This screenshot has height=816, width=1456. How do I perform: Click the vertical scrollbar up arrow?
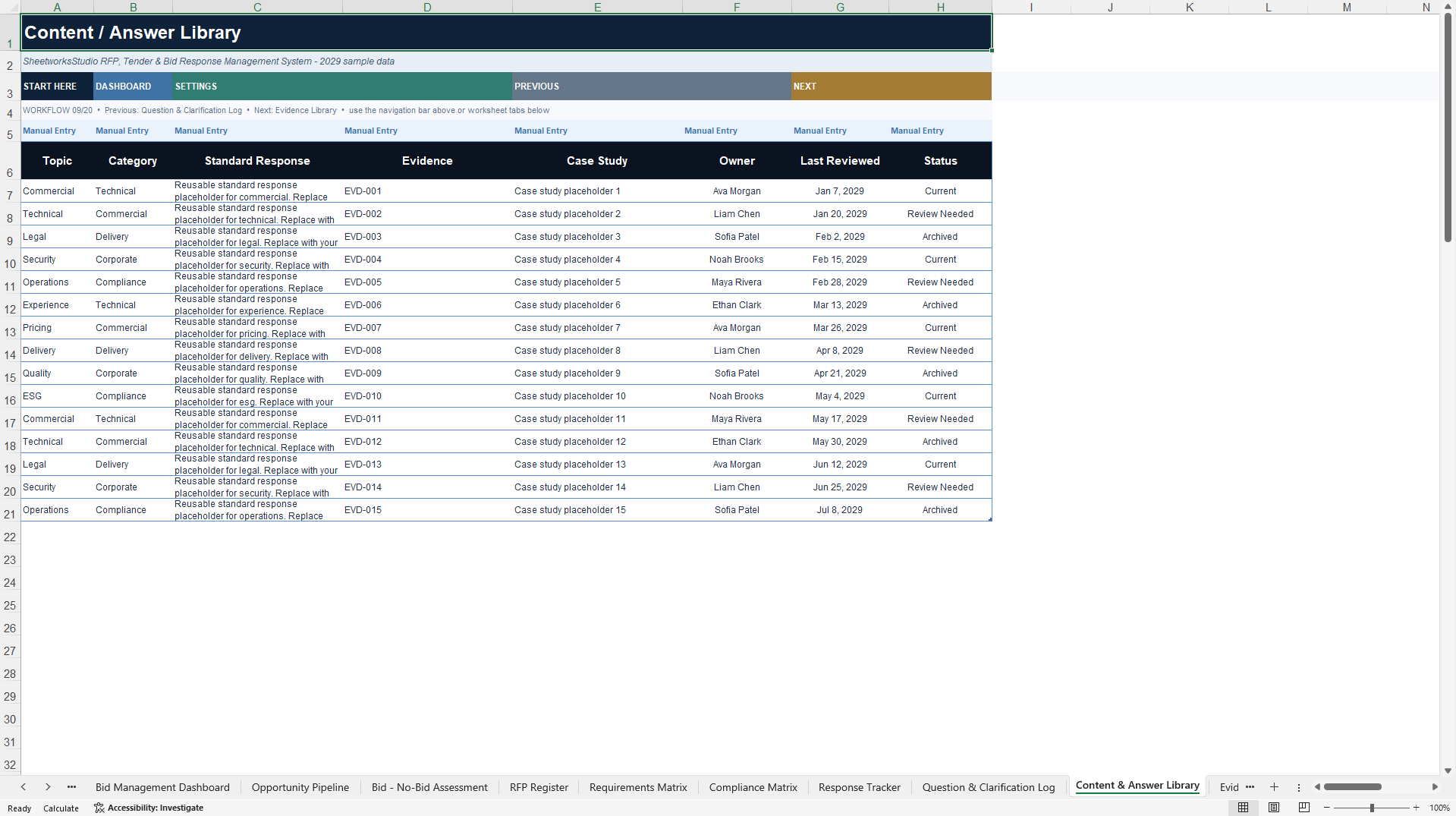(1448, 7)
